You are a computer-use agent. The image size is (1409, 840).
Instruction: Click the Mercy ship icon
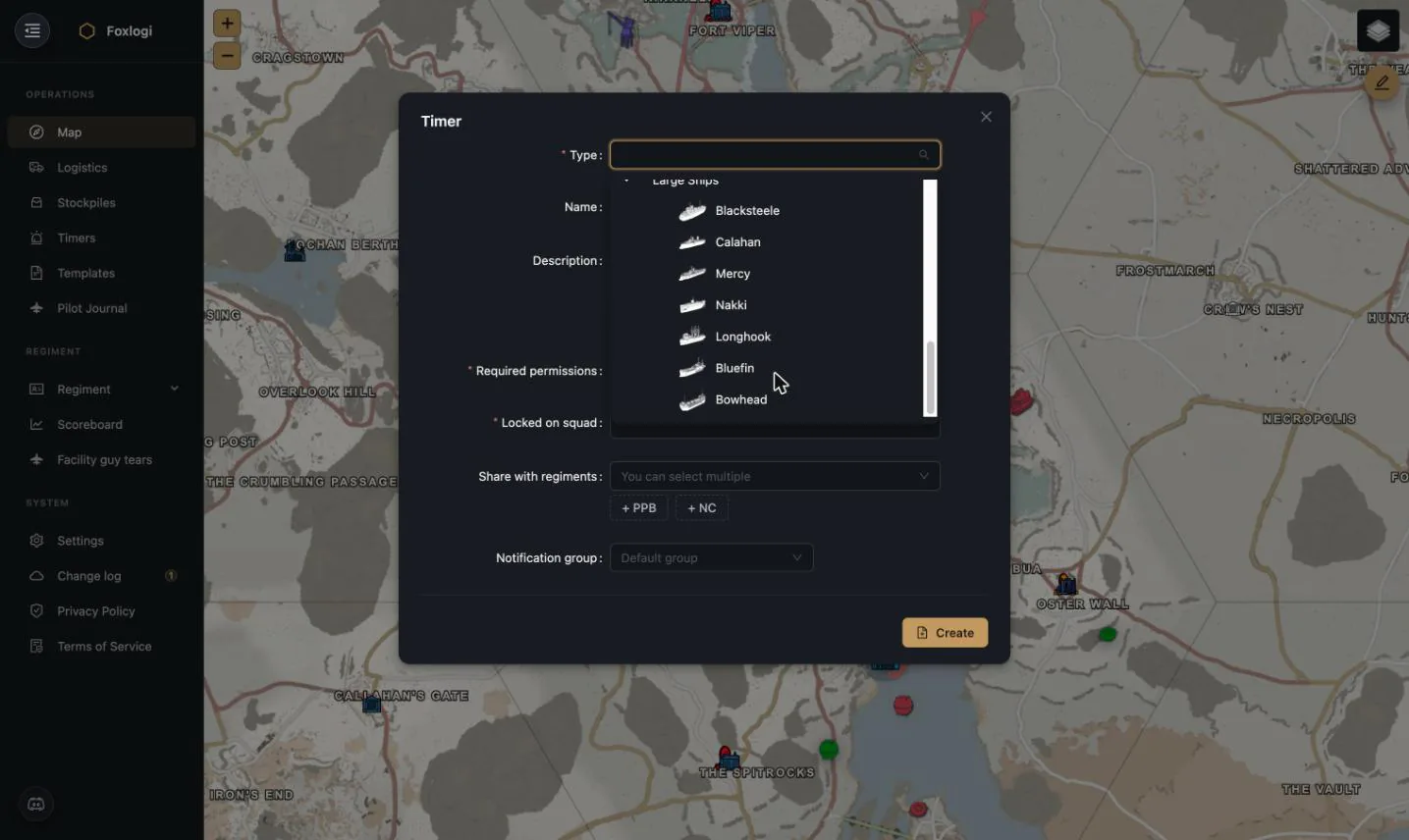point(692,274)
